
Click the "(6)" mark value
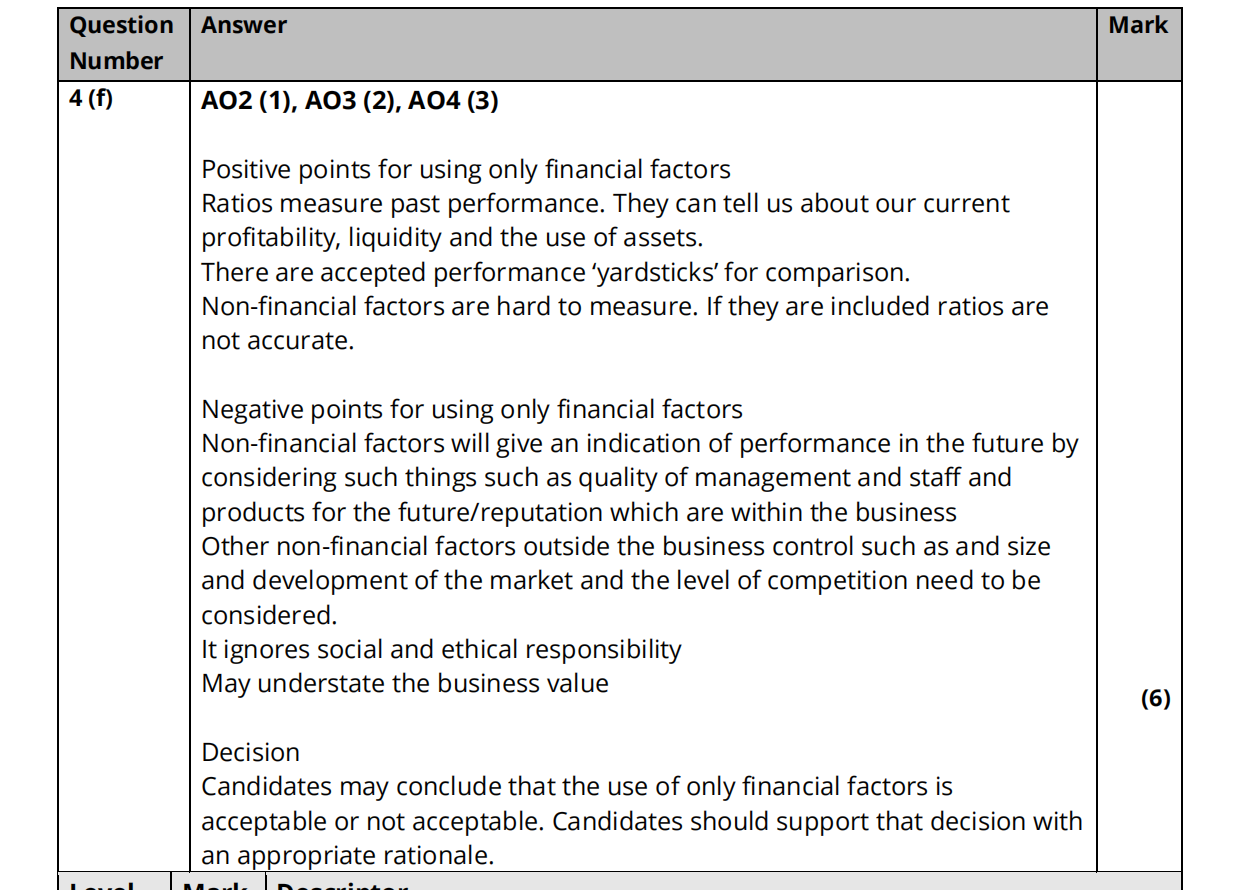[1155, 699]
